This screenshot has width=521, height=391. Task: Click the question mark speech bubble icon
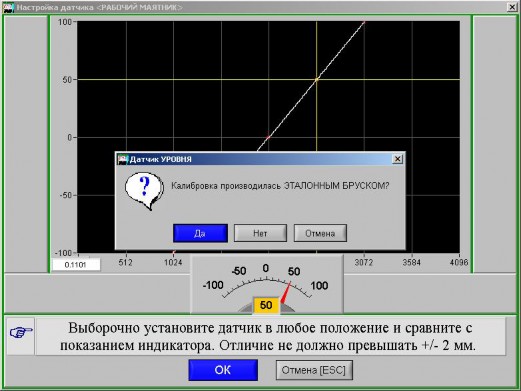pyautogui.click(x=145, y=191)
